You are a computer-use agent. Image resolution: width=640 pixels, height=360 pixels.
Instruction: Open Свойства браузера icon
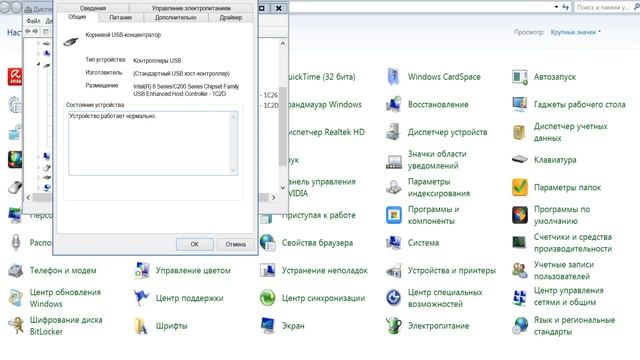coord(268,243)
